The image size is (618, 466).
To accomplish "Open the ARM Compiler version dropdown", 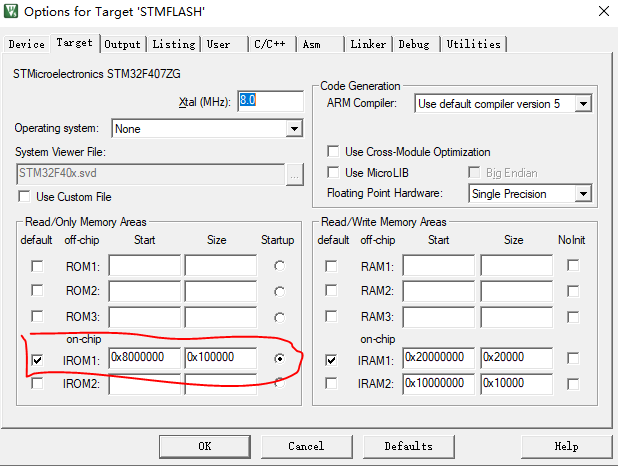I will point(583,104).
